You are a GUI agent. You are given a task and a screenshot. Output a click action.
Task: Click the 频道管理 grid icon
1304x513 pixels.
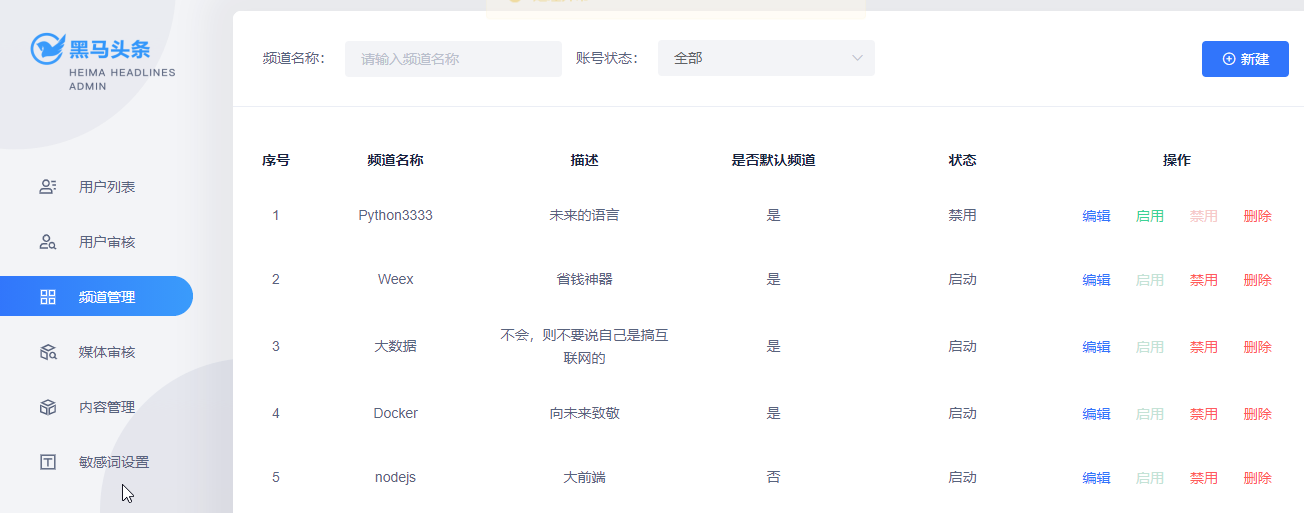47,297
